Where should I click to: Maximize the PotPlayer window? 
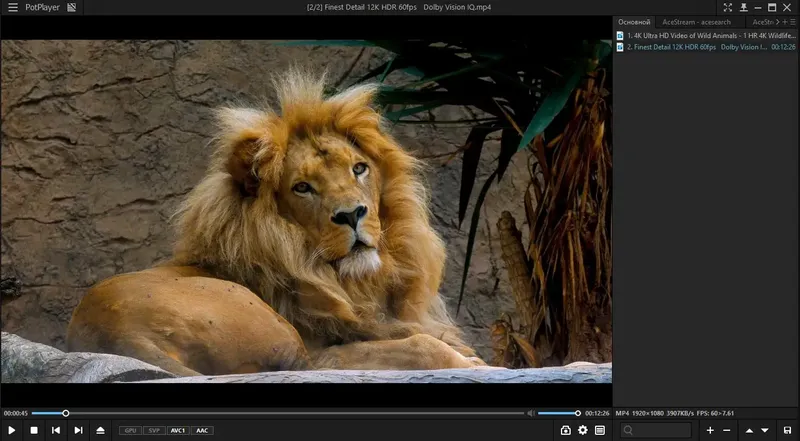pyautogui.click(x=772, y=8)
